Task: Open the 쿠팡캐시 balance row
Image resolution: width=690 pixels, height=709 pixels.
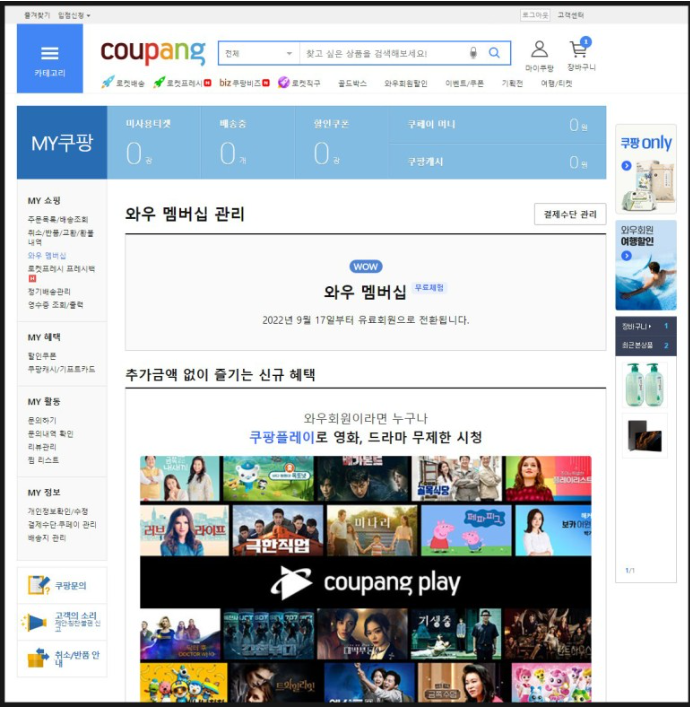Action: (497, 161)
